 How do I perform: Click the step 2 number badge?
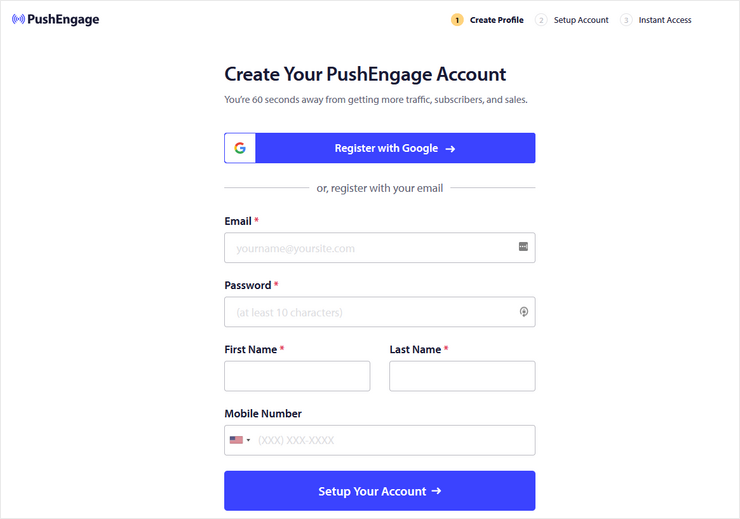click(x=541, y=20)
